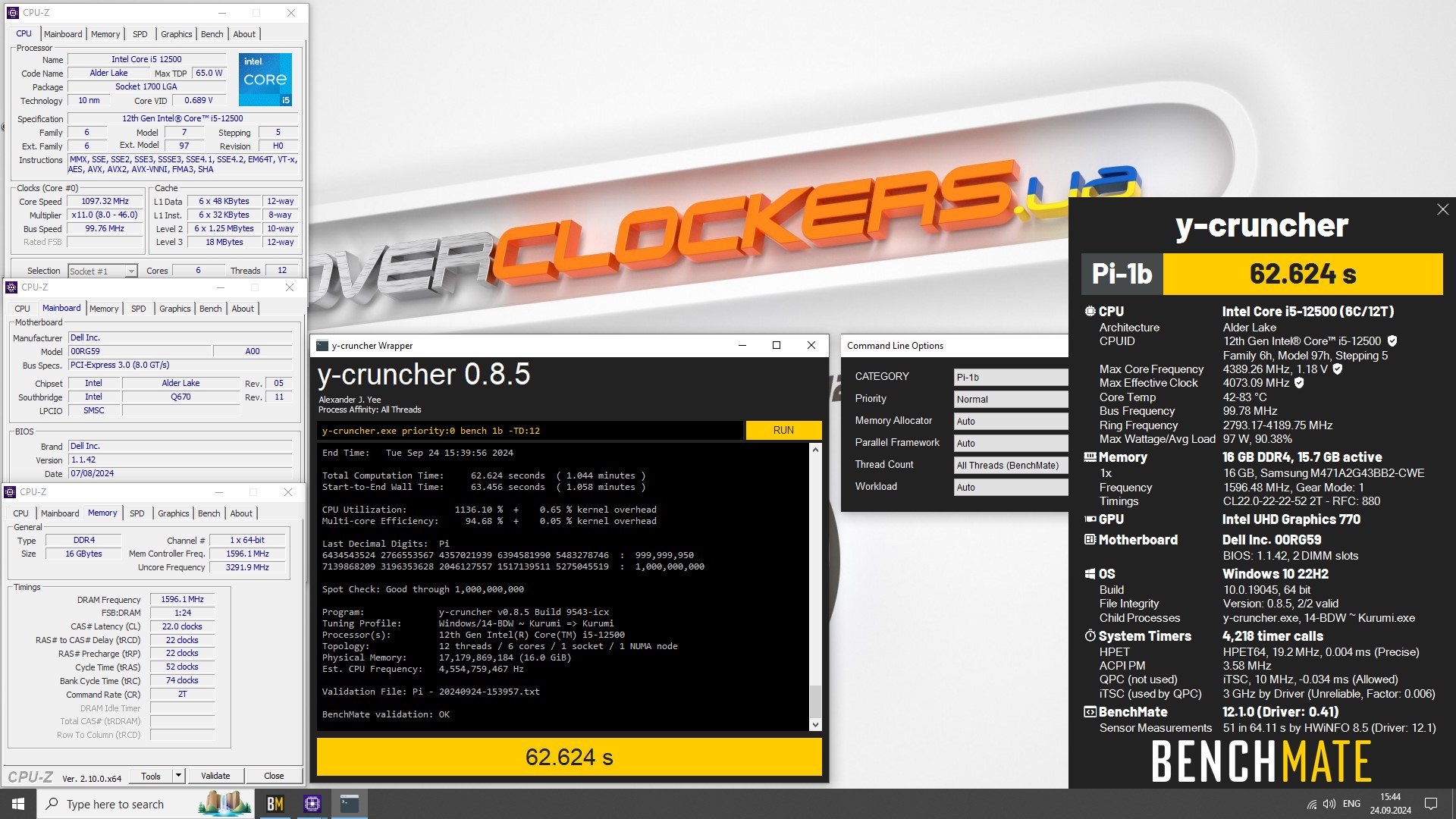The image size is (1456, 819).
Task: Expand the CPU-Z Tools dropdown arrow
Action: tap(178, 776)
